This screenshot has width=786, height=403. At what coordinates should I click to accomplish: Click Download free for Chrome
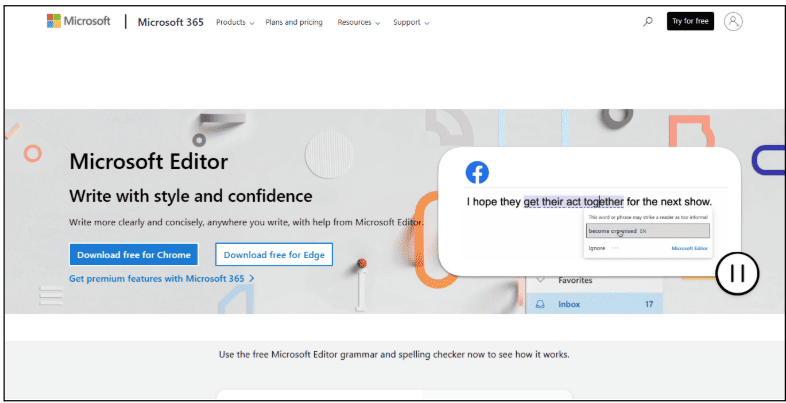click(x=134, y=255)
